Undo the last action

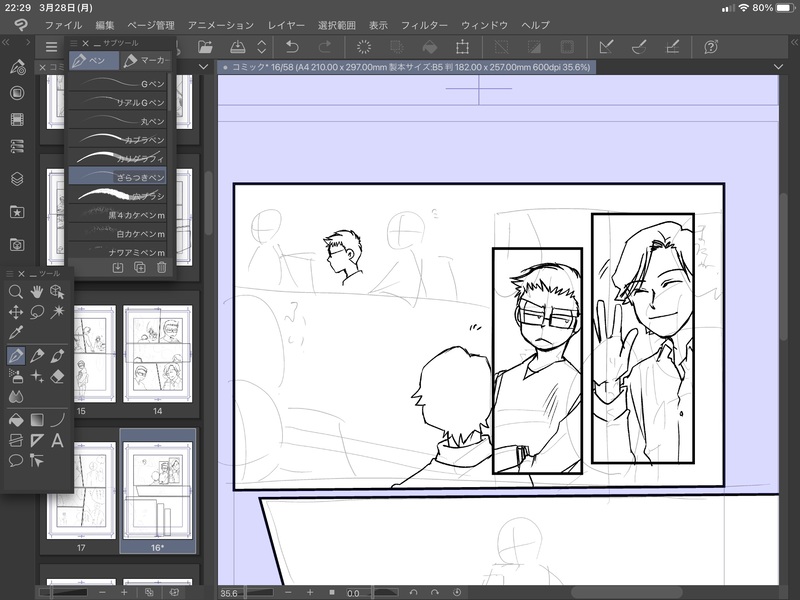click(292, 47)
